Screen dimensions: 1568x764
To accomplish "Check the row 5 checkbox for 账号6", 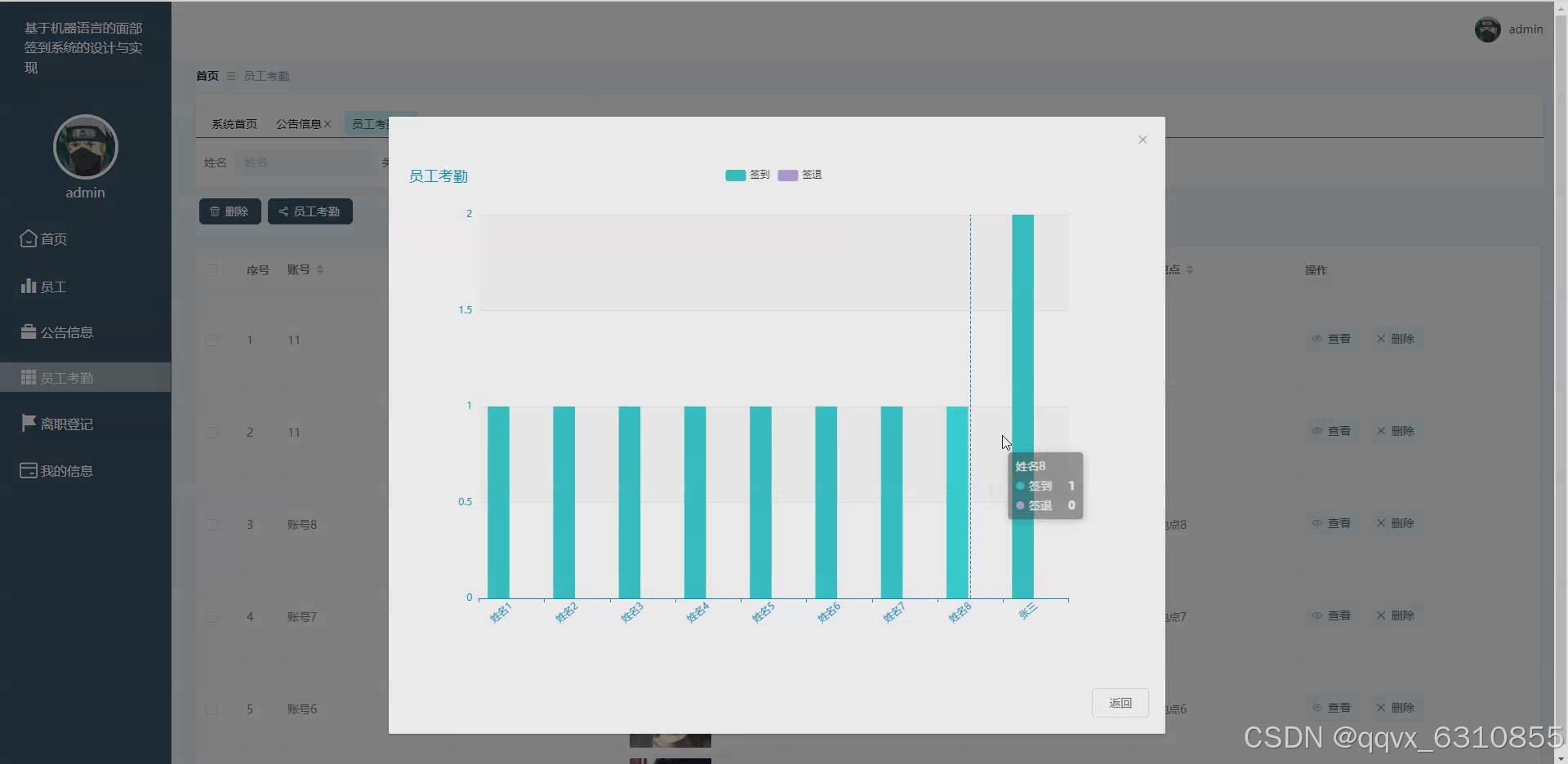I will pos(212,708).
